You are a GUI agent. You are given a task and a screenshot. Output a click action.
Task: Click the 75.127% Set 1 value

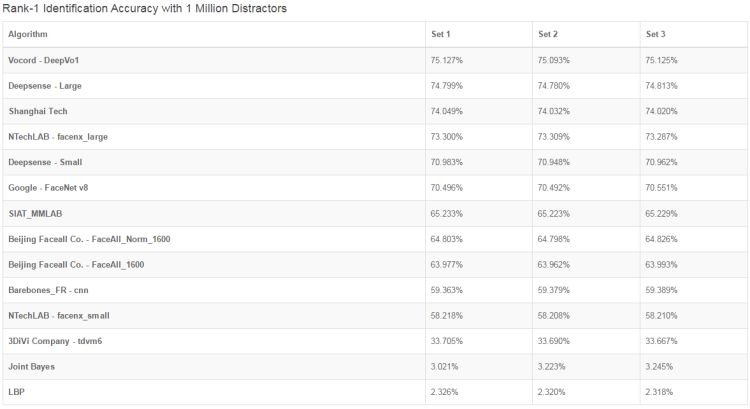pos(446,60)
